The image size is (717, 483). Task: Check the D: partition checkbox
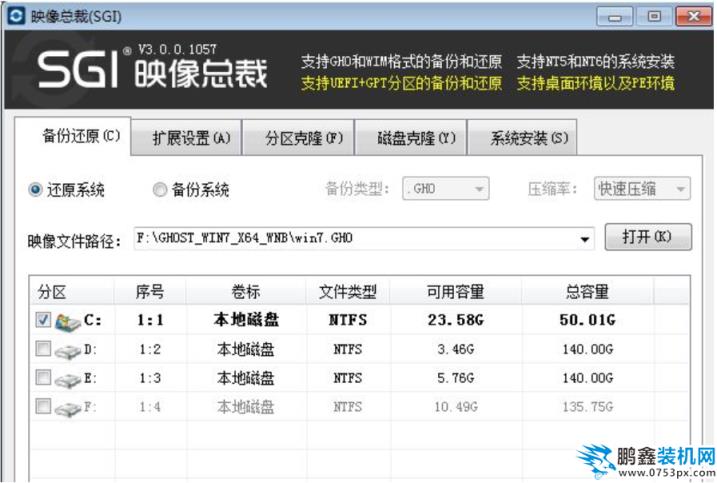tap(43, 349)
